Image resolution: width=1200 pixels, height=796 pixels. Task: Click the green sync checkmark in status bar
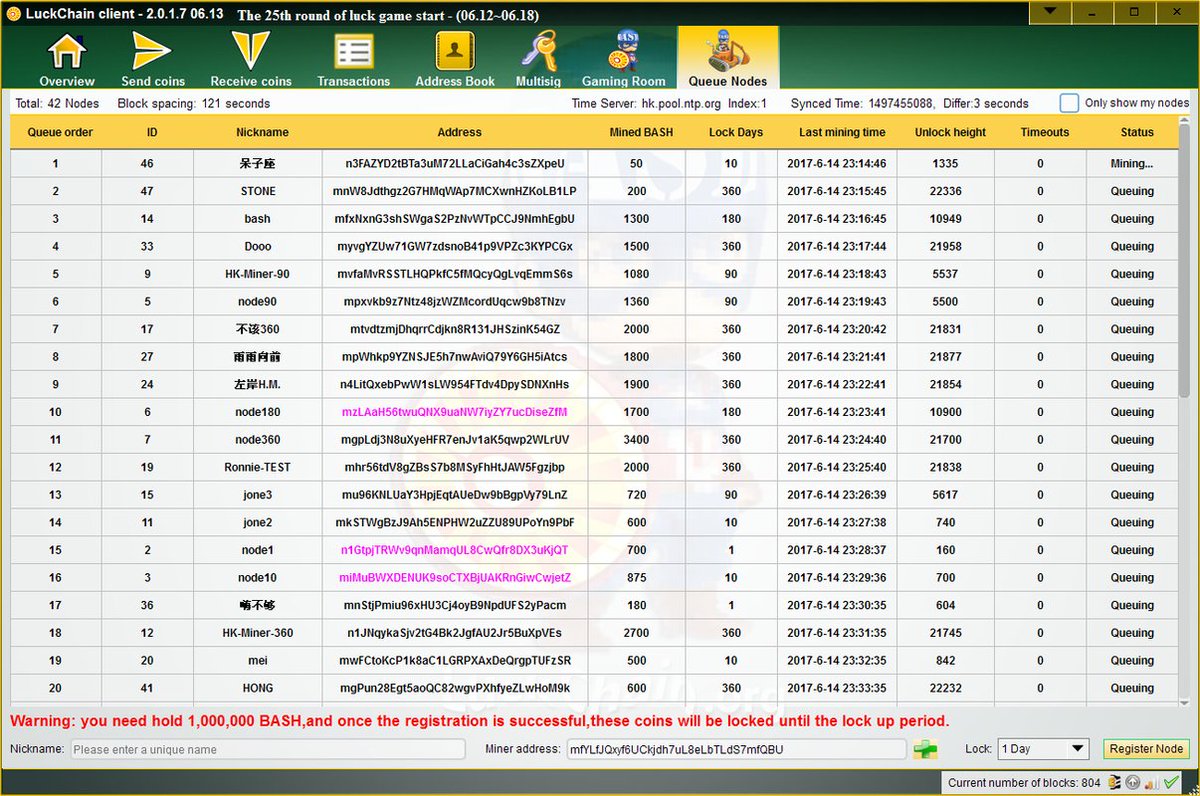click(x=1170, y=782)
